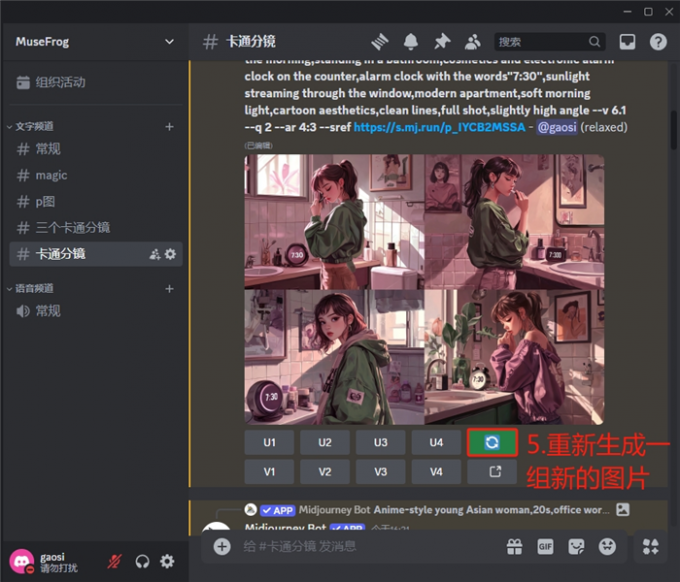680x582 pixels.
Task: Join the 常规 voice channel
Action: tap(95, 311)
